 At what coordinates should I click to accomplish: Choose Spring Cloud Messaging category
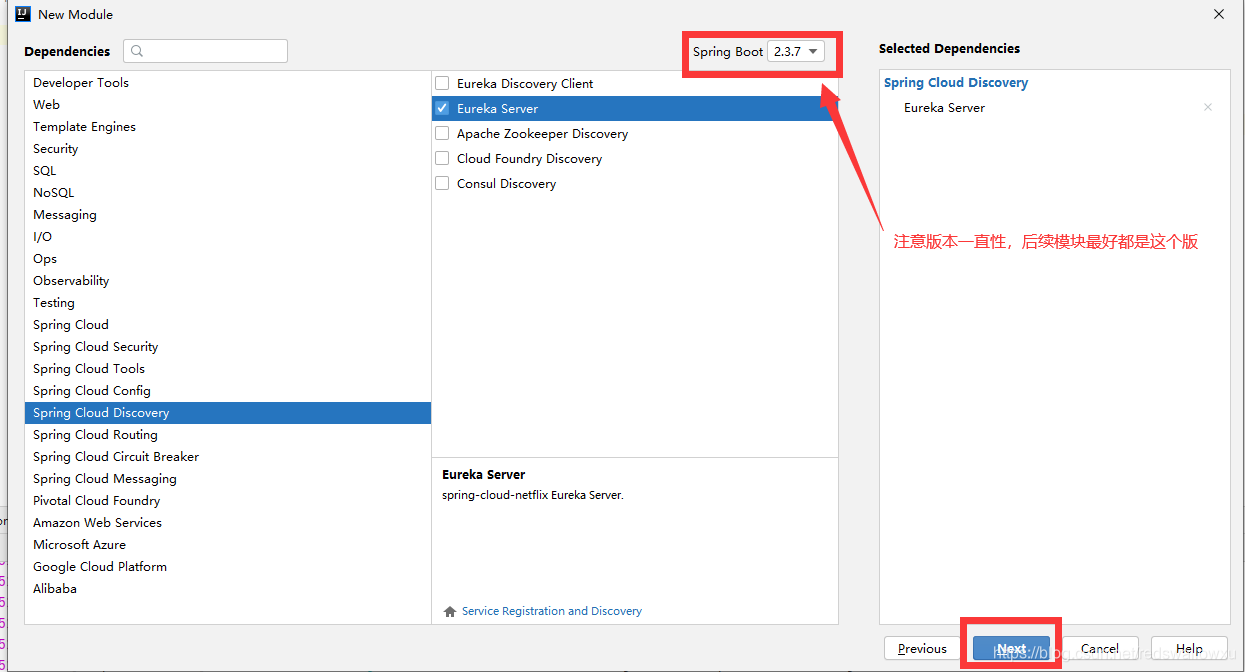click(x=228, y=479)
